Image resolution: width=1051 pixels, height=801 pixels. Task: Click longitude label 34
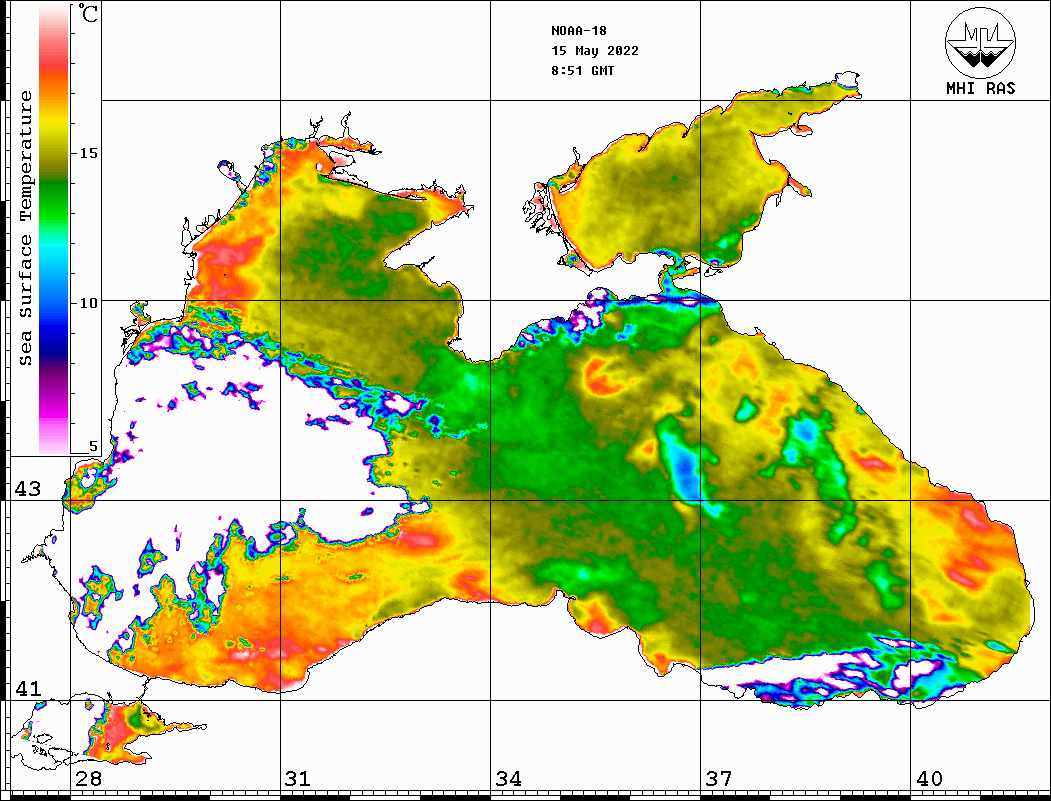coord(508,778)
